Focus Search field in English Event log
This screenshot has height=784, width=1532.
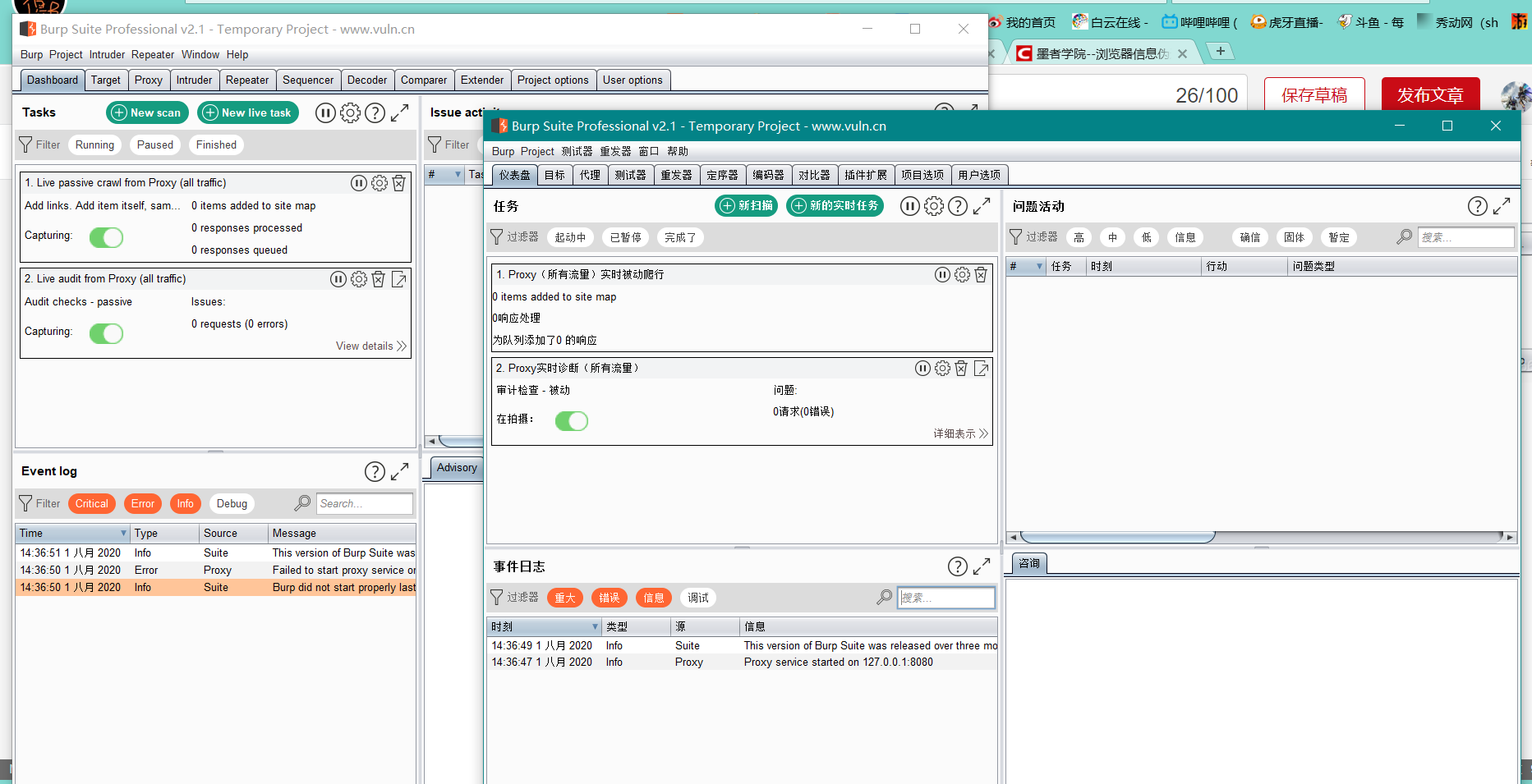click(x=365, y=504)
